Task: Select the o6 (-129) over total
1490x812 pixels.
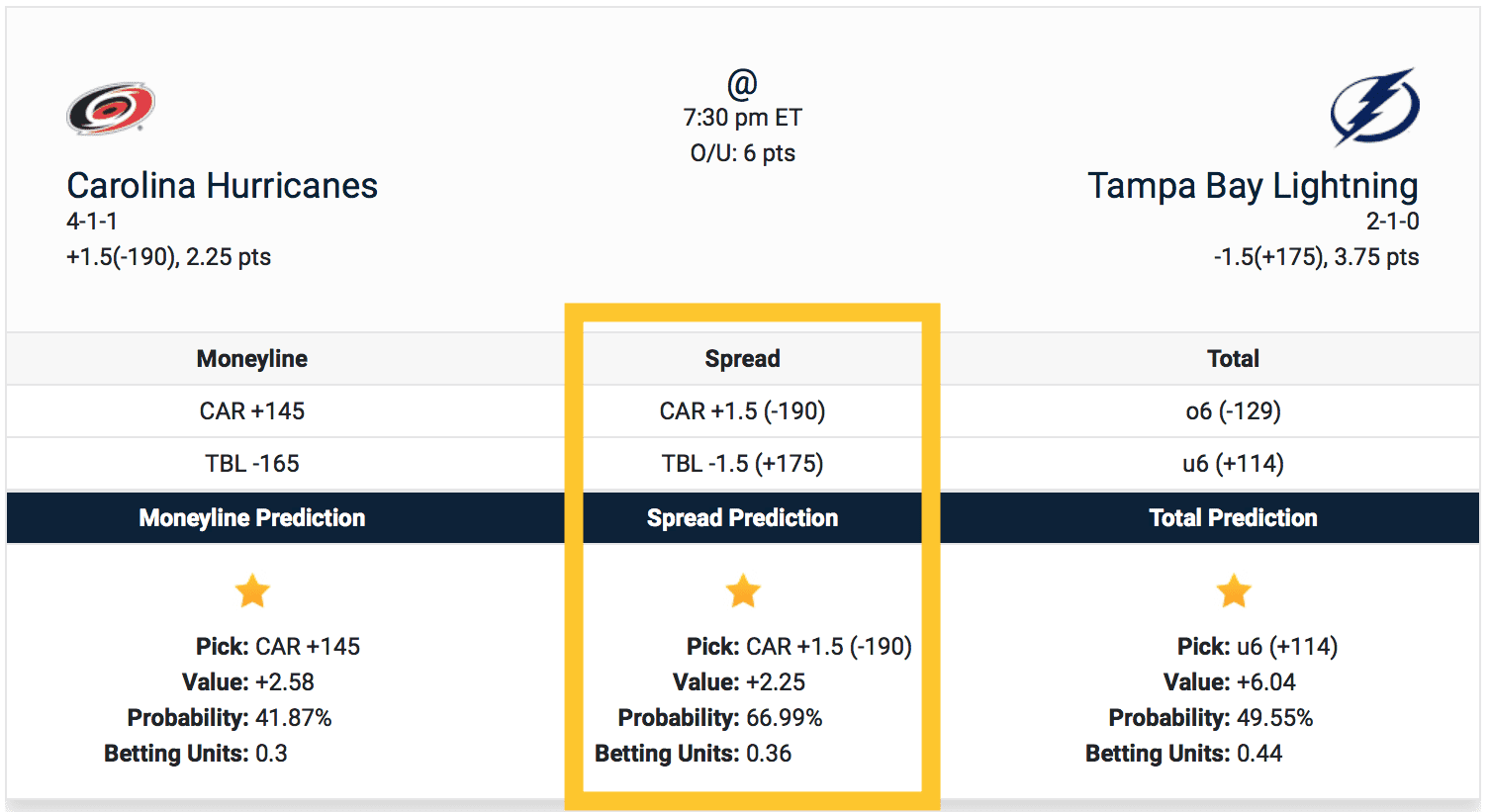Action: pos(1233,411)
